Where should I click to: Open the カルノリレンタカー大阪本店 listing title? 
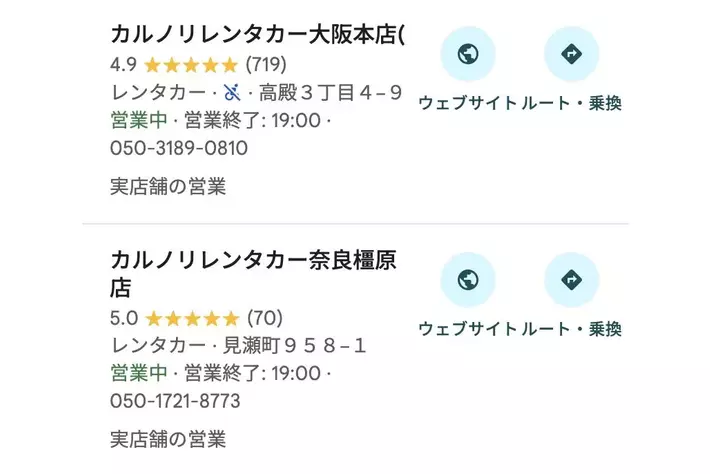257,35
